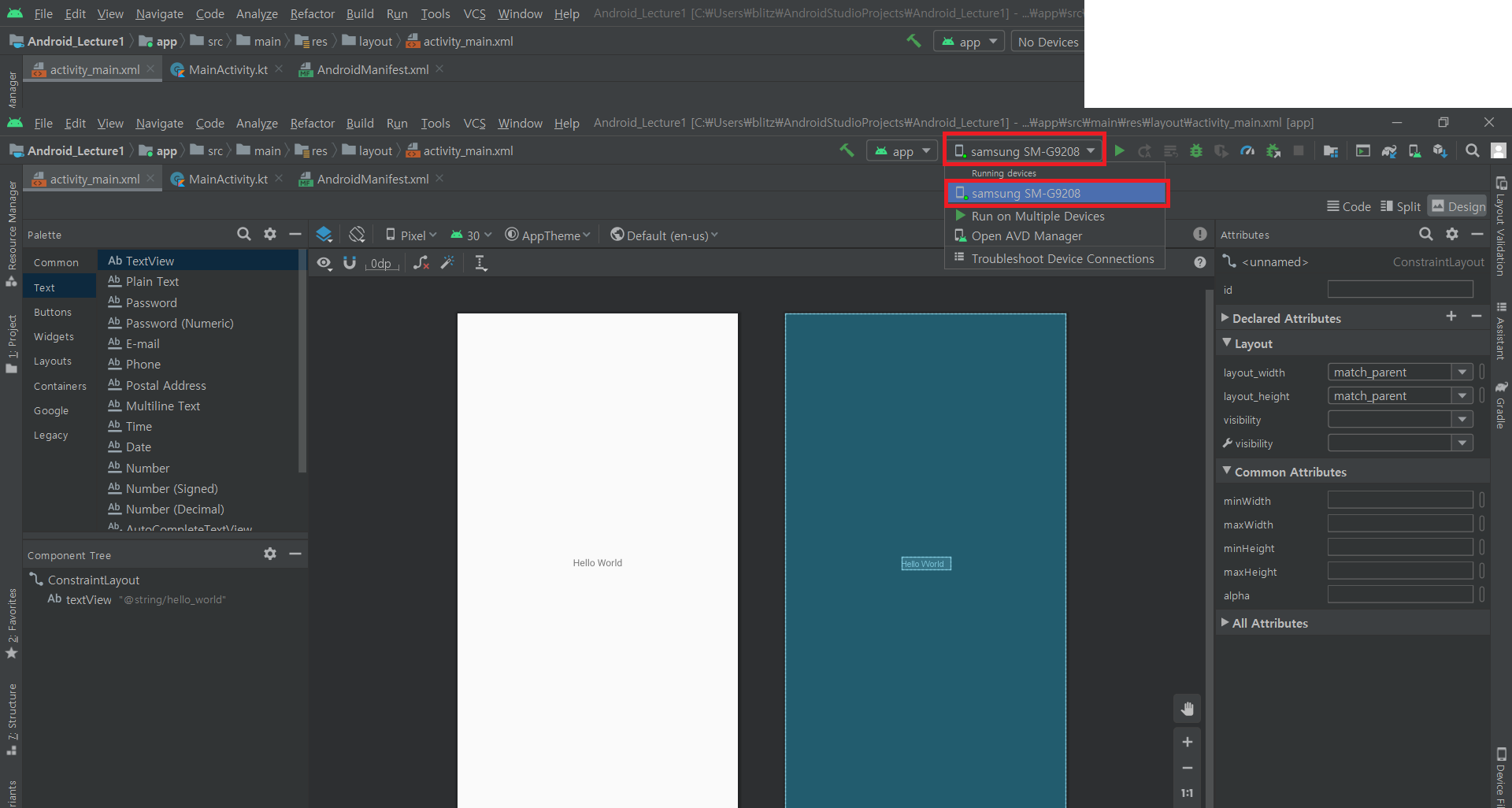Toggle Autoconnect magnet in design toolbar
The height and width of the screenshot is (808, 1512).
tap(350, 263)
